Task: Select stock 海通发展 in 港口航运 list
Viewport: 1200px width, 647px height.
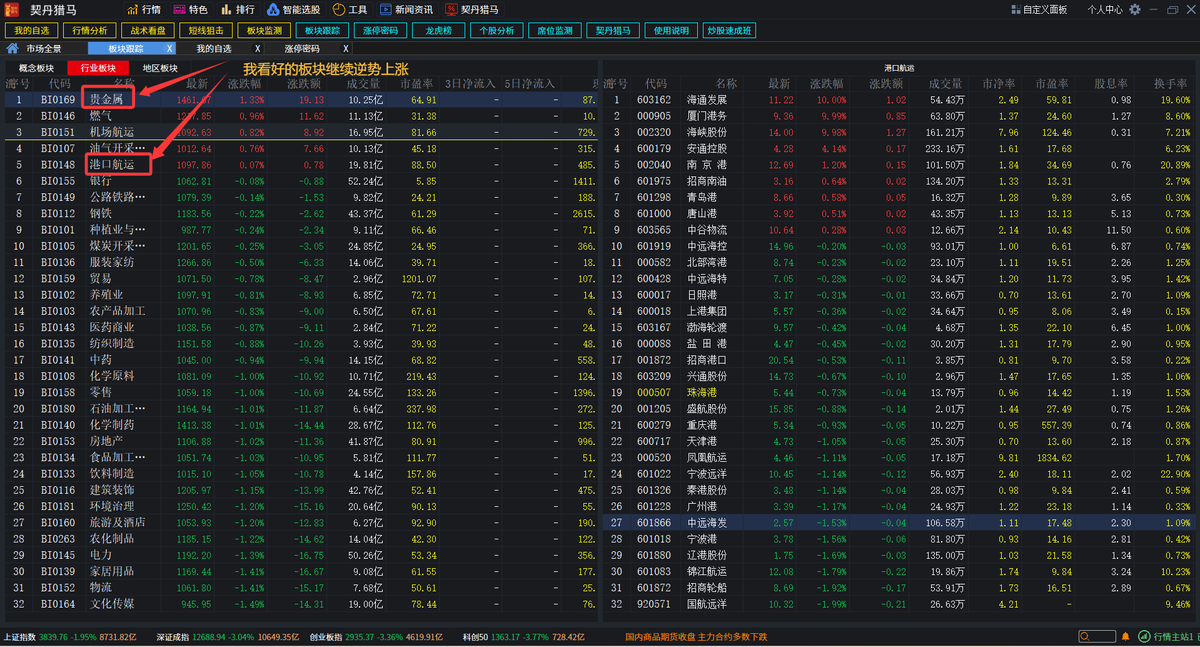Action: pyautogui.click(x=900, y=100)
